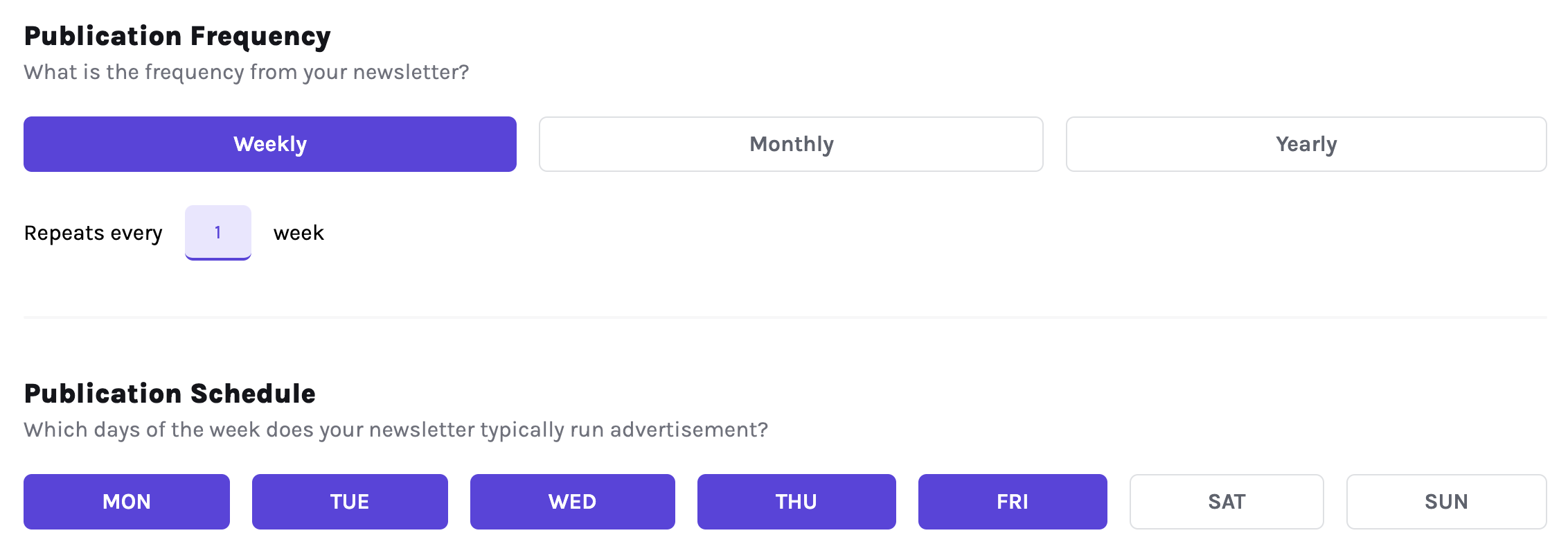
Task: Toggle the TUE day button off
Action: tap(350, 502)
